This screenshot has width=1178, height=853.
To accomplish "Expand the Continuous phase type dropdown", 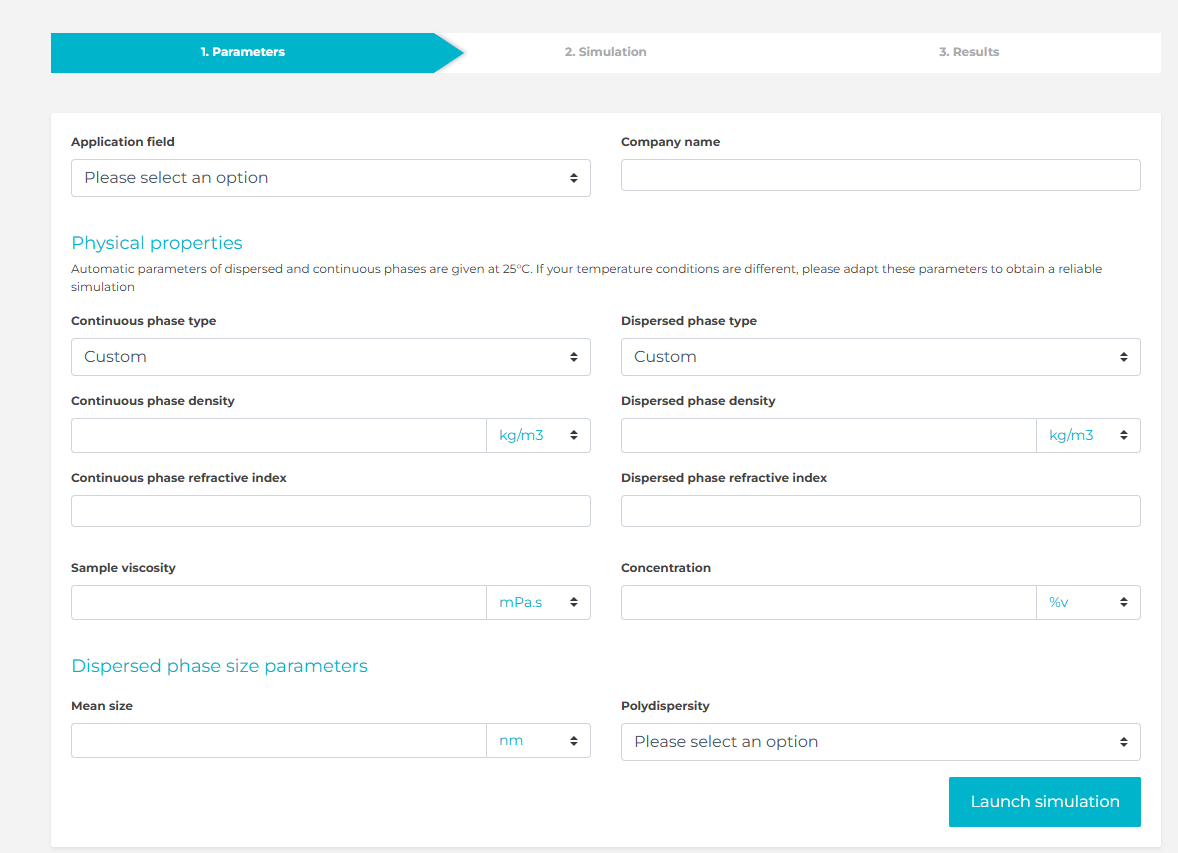I will (330, 357).
